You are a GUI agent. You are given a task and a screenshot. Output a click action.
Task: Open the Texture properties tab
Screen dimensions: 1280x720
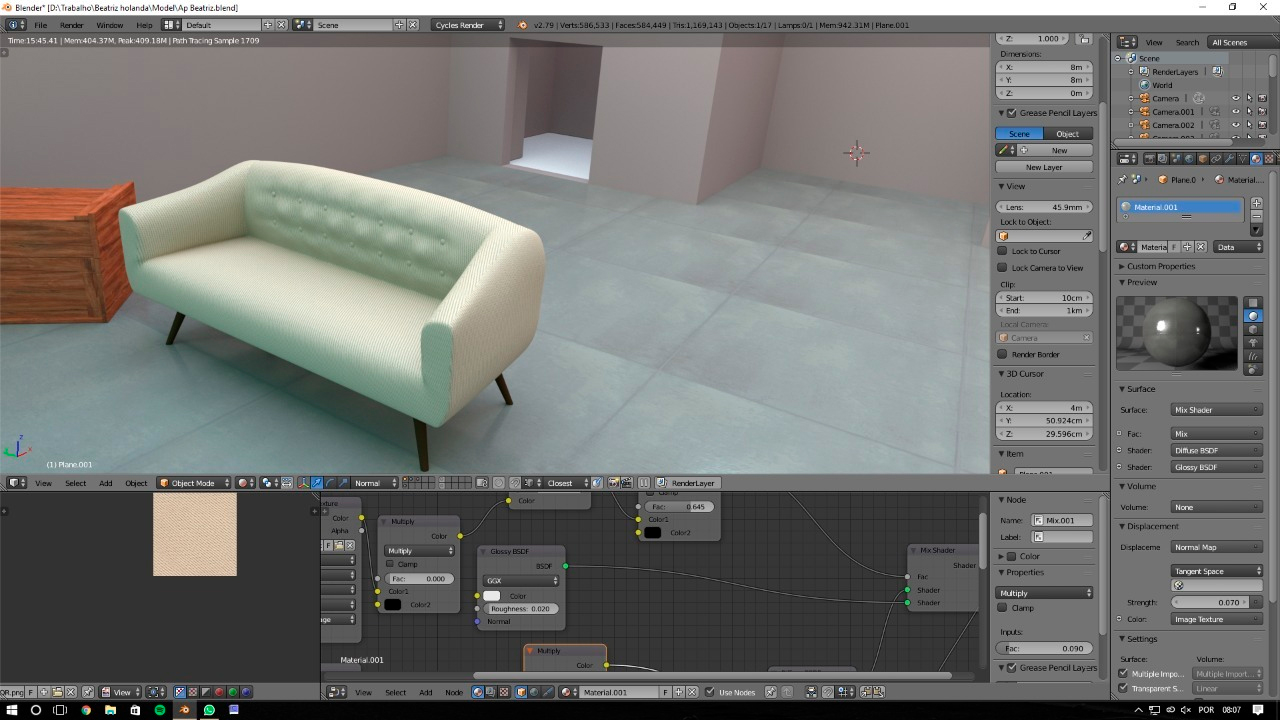tap(1270, 158)
